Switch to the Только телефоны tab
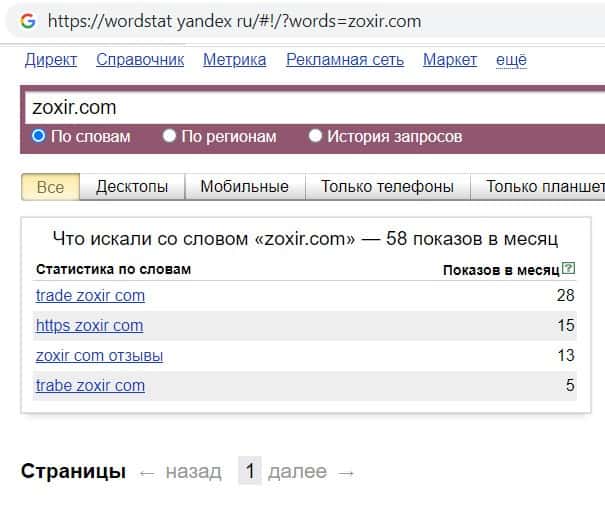This screenshot has height=518, width=605. [387, 187]
